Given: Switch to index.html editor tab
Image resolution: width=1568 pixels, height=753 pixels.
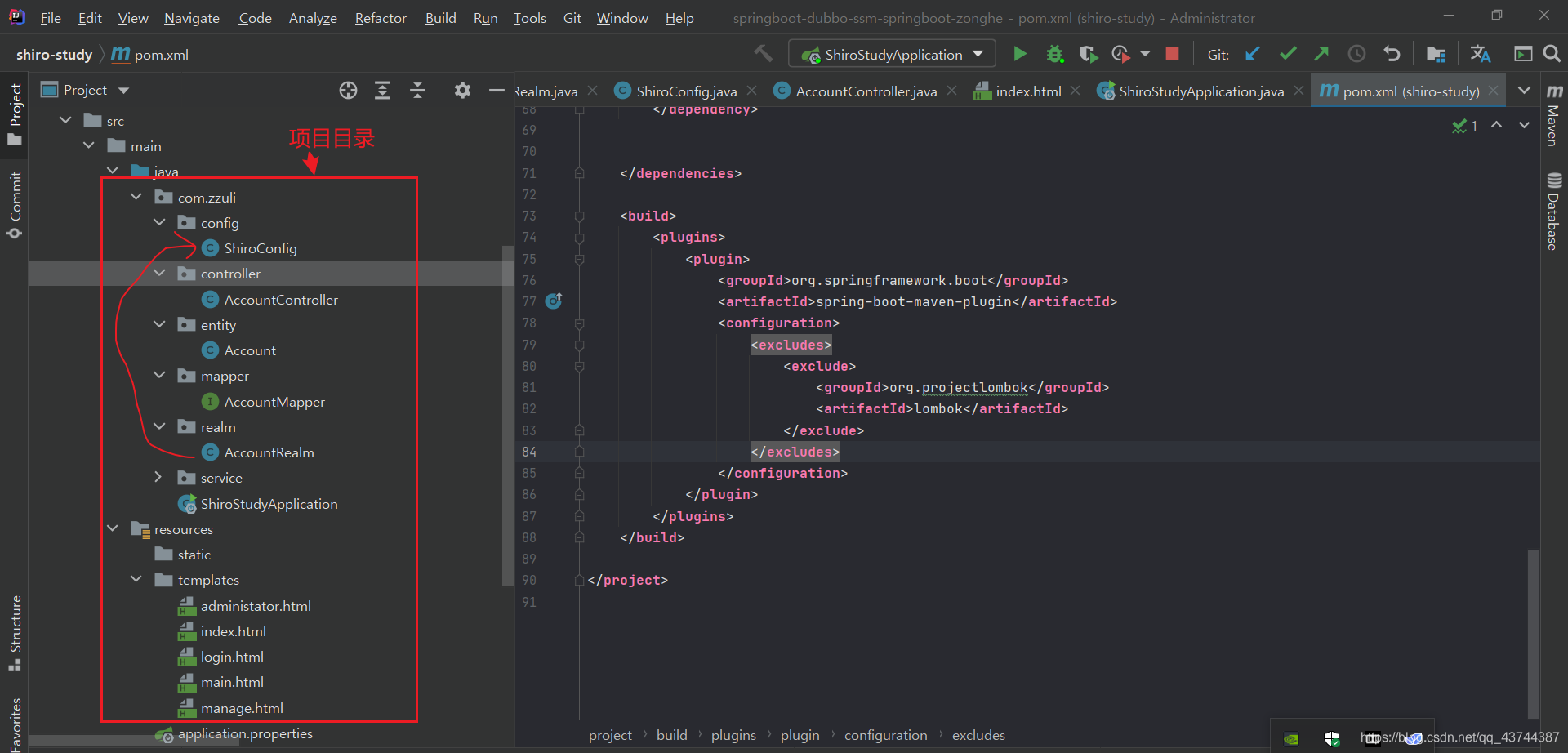Looking at the screenshot, I should (x=1018, y=91).
